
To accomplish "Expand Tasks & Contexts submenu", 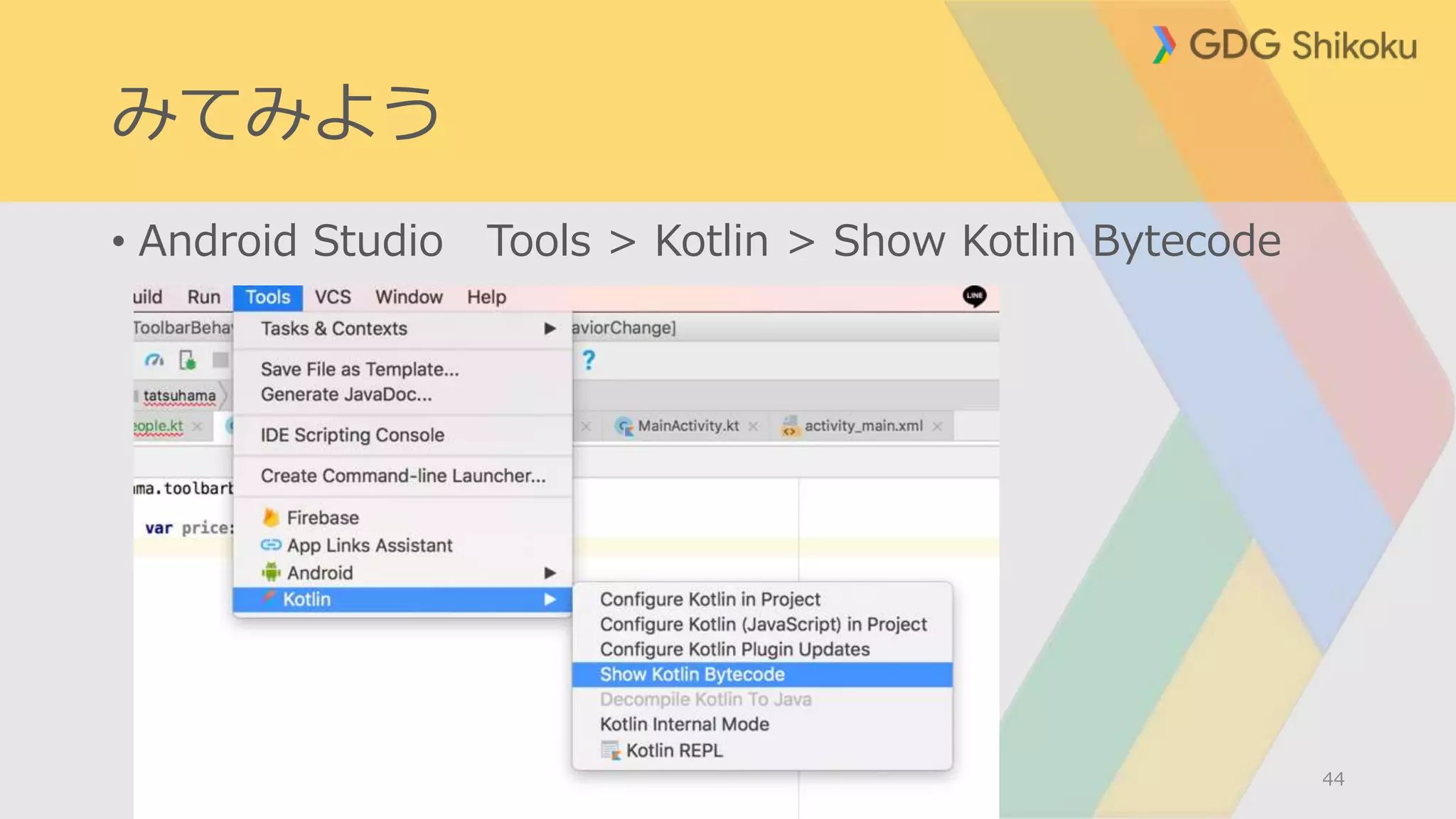I will click(402, 328).
